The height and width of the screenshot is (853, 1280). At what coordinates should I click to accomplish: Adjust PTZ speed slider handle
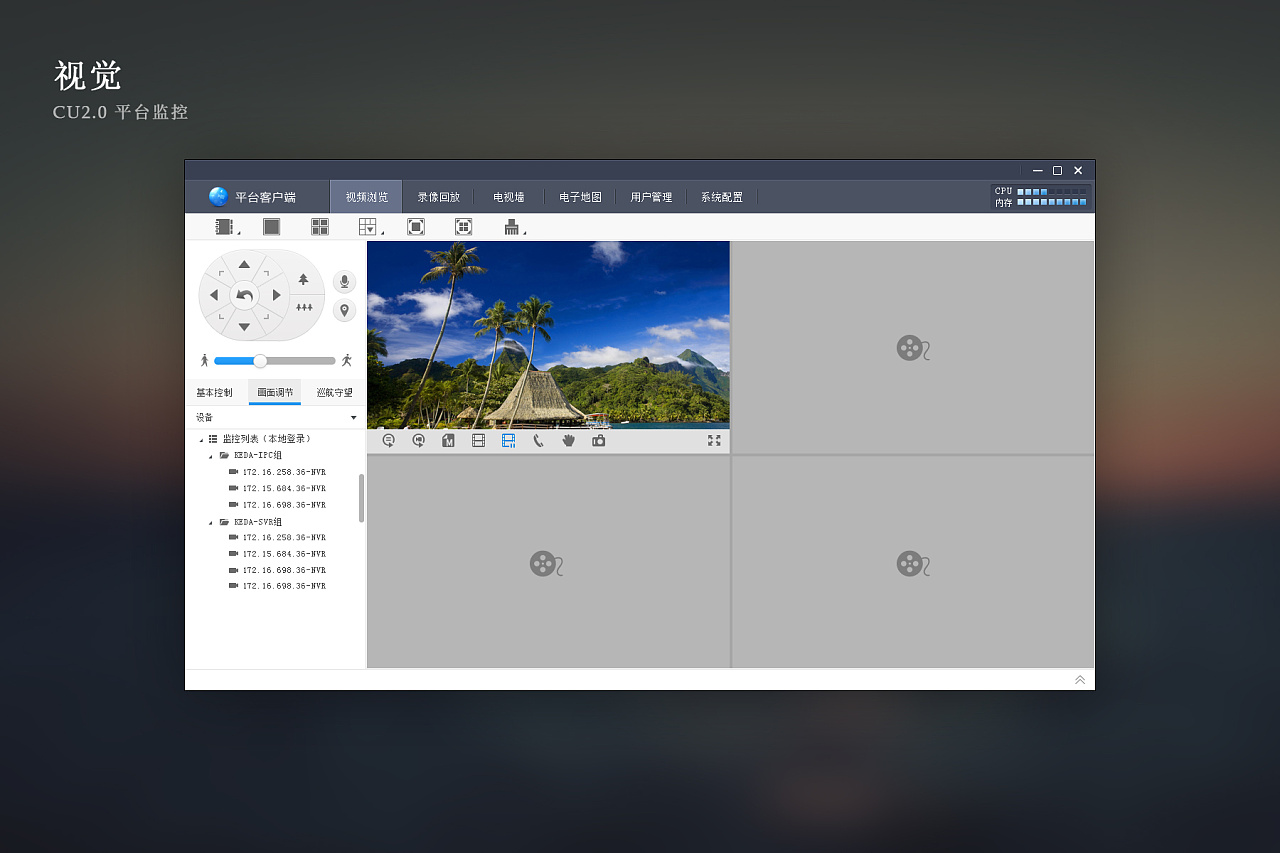[260, 361]
